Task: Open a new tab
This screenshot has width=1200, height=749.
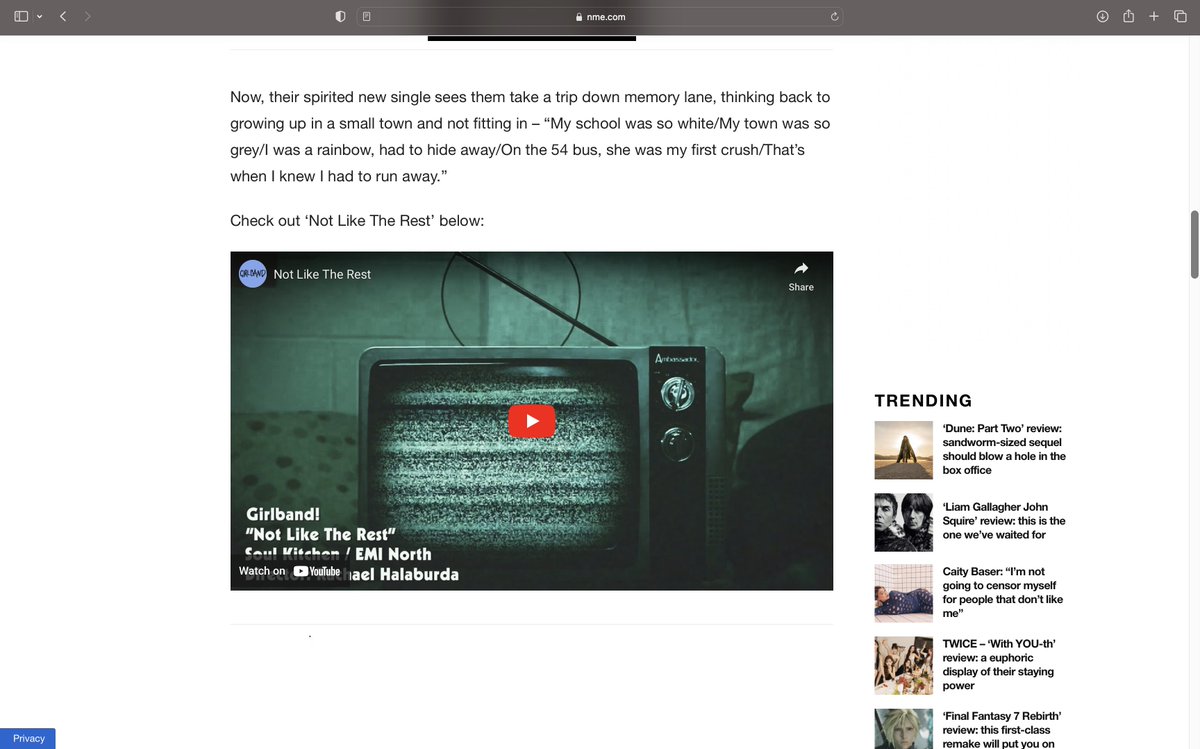Action: [x=1154, y=16]
